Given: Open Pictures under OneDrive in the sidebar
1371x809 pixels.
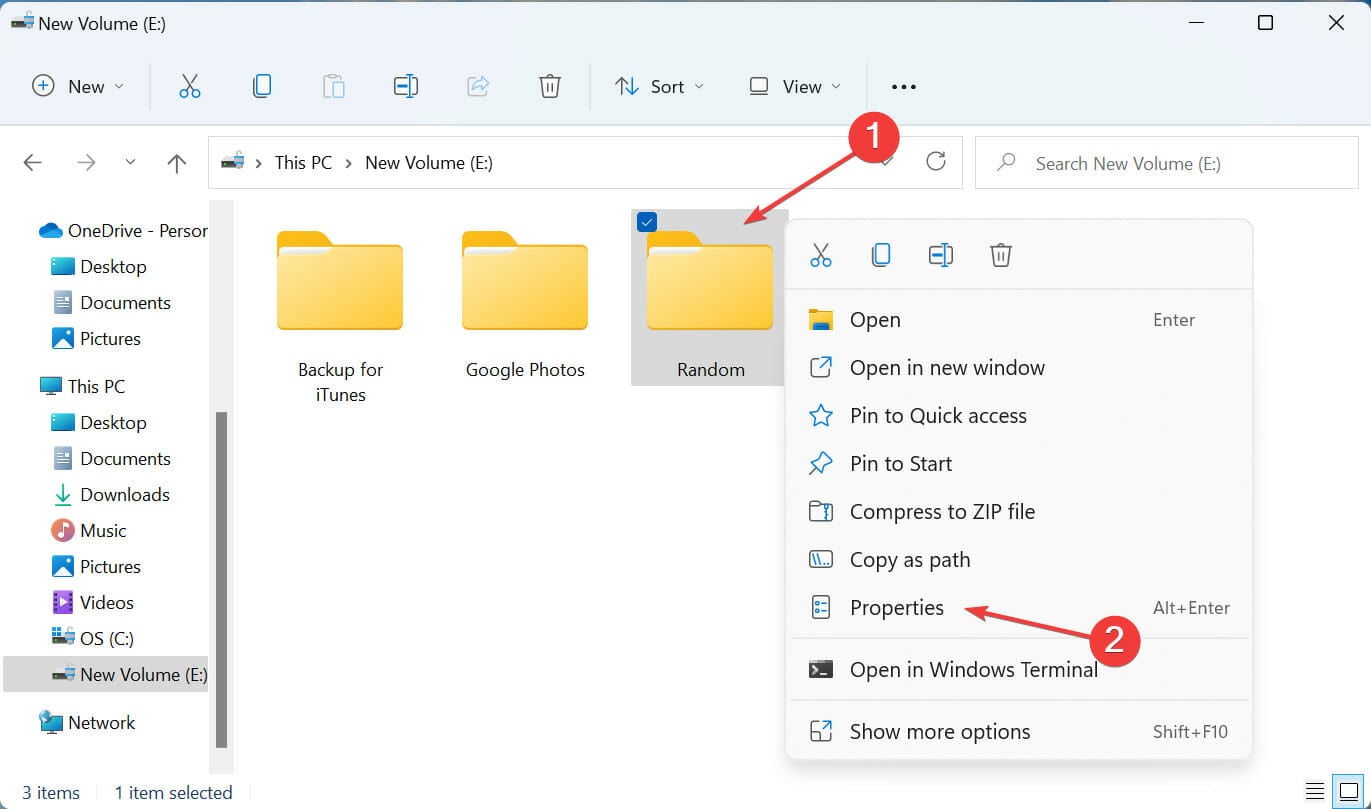Looking at the screenshot, I should click(x=96, y=339).
